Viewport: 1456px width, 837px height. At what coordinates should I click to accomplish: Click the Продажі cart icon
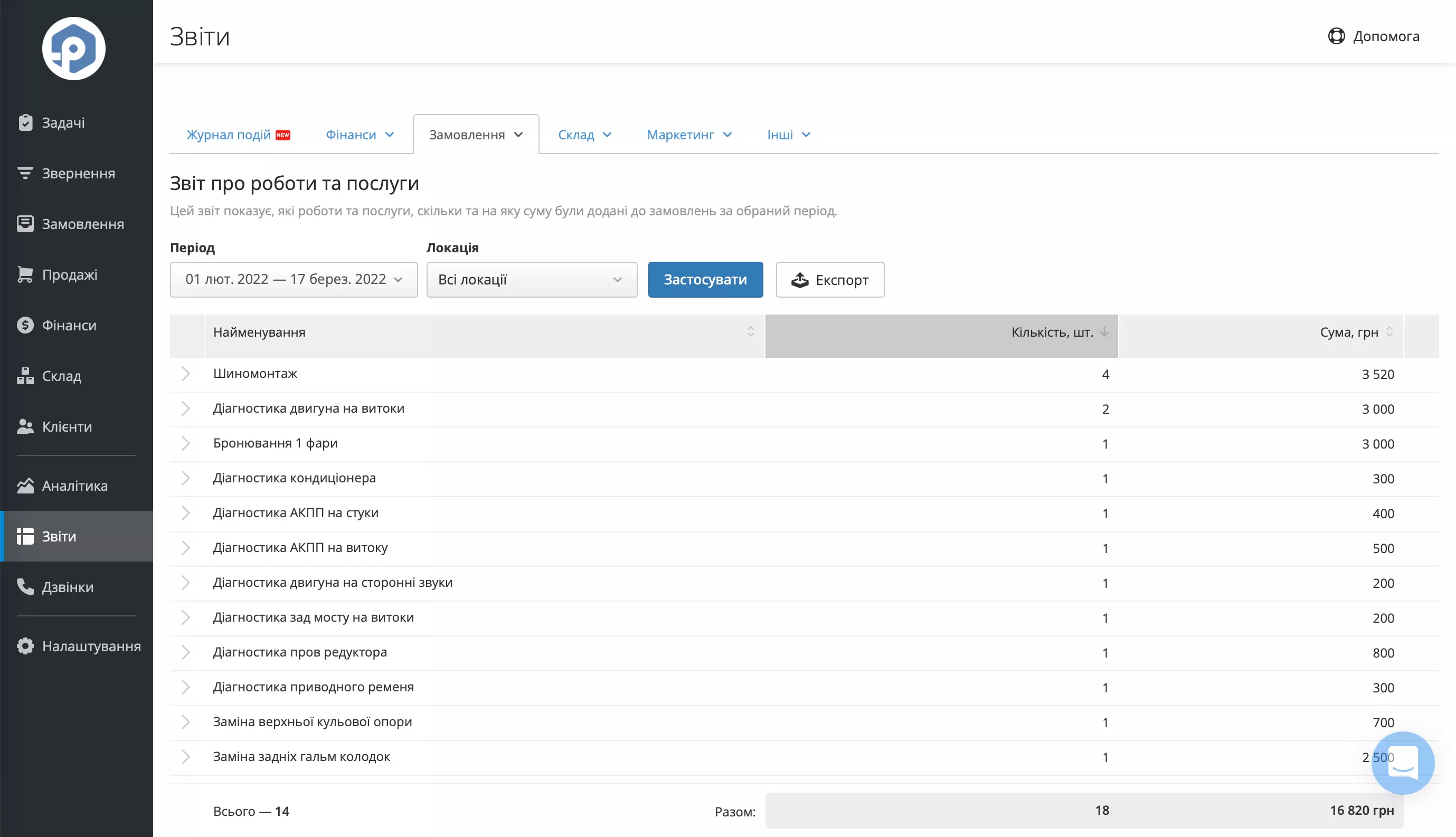[x=25, y=274]
